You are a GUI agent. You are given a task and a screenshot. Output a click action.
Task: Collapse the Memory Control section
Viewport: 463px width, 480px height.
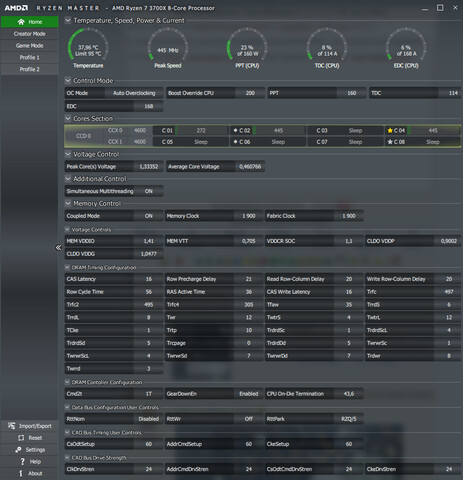pos(68,203)
